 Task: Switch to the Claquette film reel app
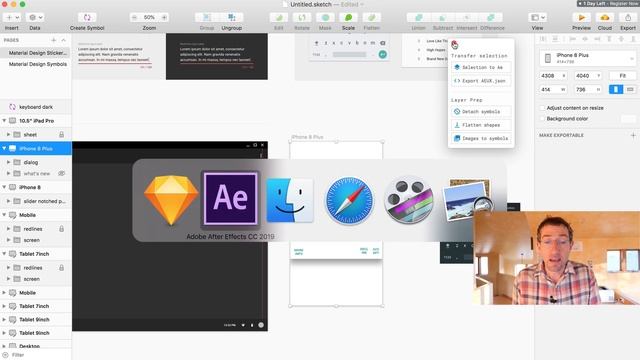[x=409, y=200]
